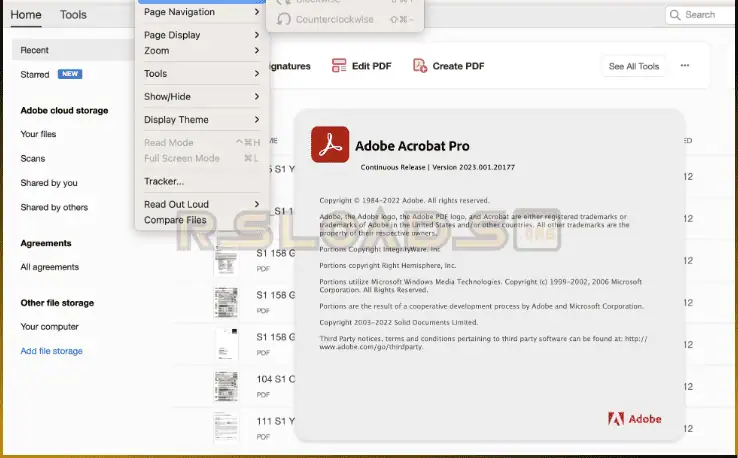The image size is (738, 458).
Task: Open the Page Display submenu
Action: coord(202,35)
